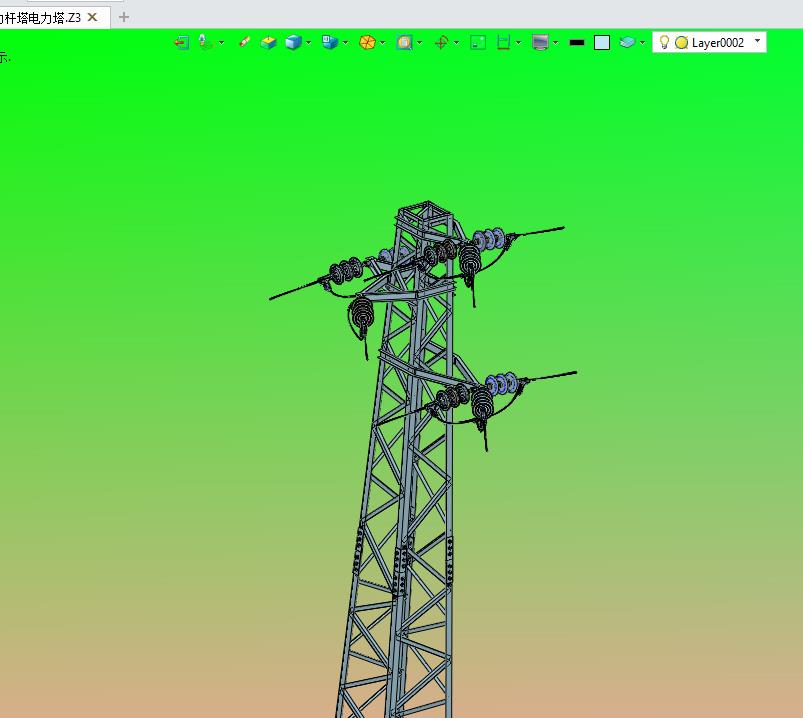Expand dropdown beside the blue cube
This screenshot has width=803, height=718.
308,43
